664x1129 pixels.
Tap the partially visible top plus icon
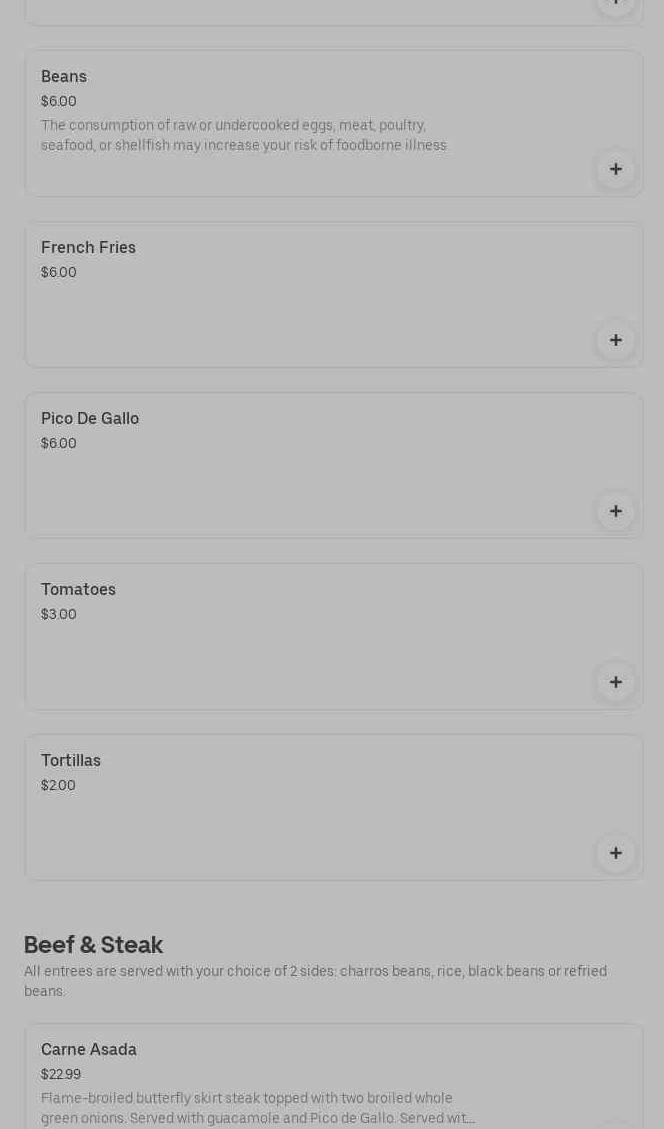pos(615,6)
